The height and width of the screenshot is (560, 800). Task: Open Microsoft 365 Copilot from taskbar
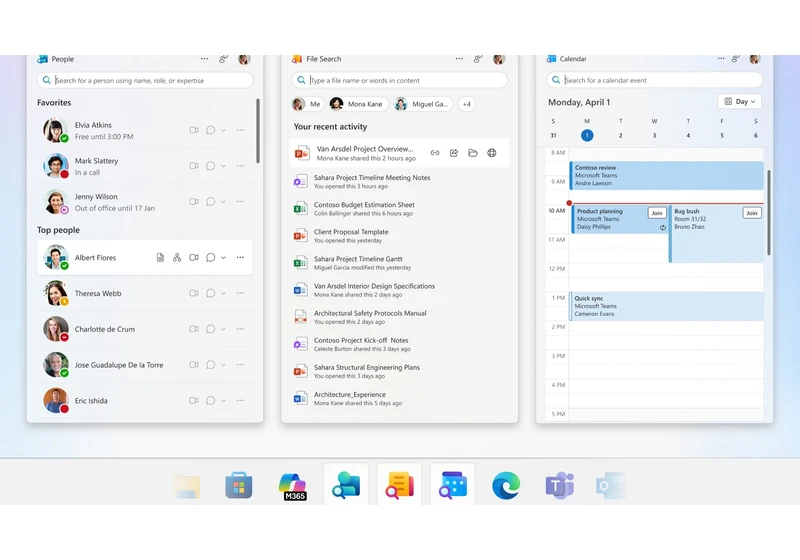tap(293, 486)
